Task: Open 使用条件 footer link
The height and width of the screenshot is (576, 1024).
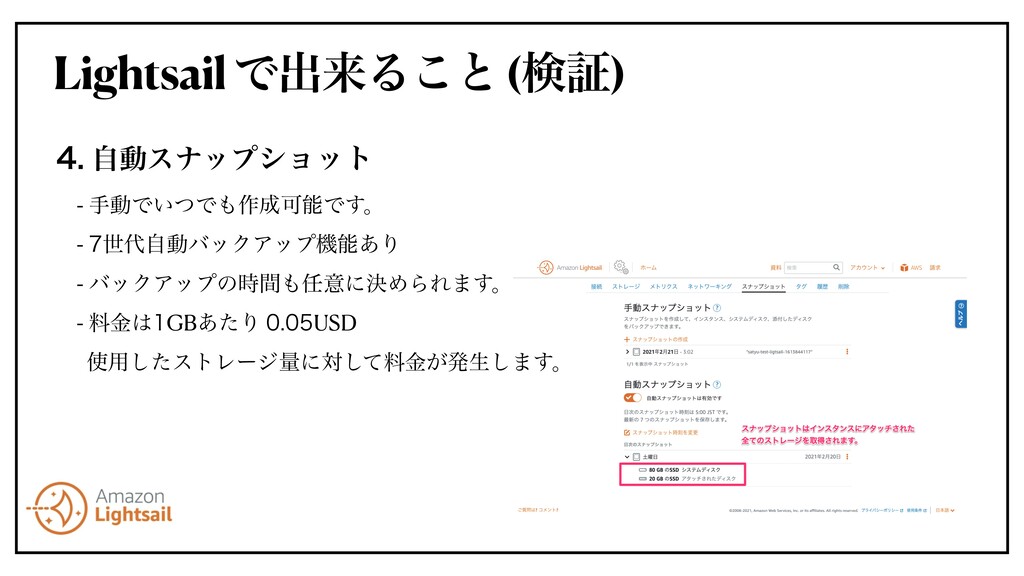Action: 916,511
